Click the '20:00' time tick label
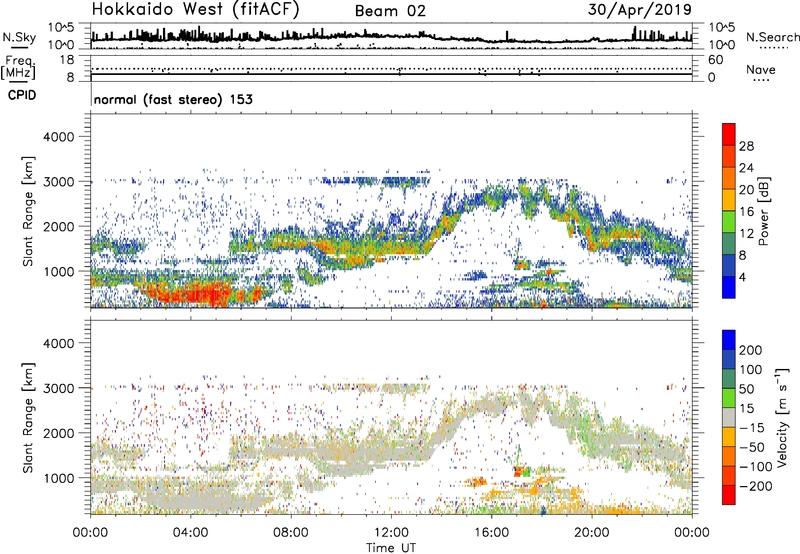800x554 pixels. pos(592,533)
